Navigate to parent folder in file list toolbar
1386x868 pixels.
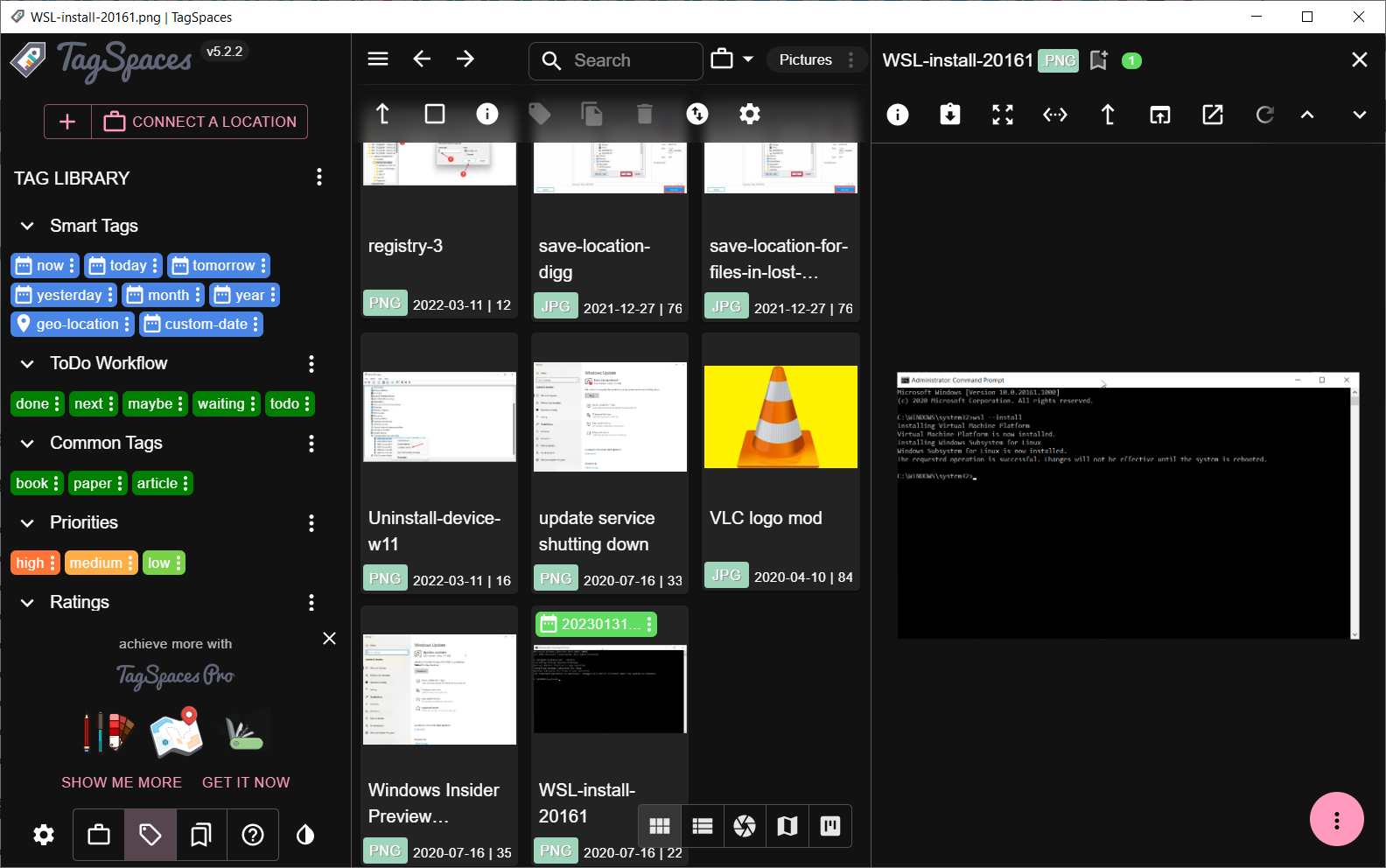point(382,114)
